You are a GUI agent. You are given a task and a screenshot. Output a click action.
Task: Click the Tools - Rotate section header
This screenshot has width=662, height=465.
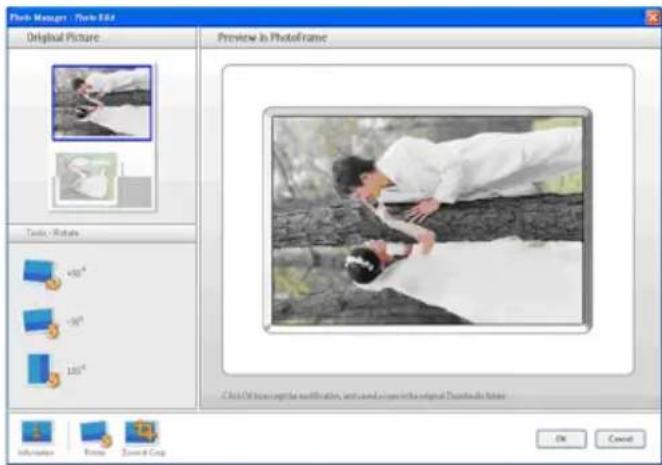coord(102,233)
